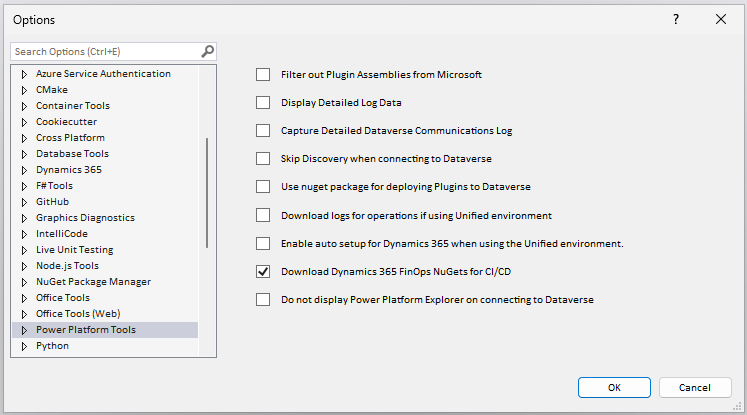Uncheck Download Dynamics 365 FinOps NuGets for CI/CD
The image size is (747, 415).
[x=263, y=272]
